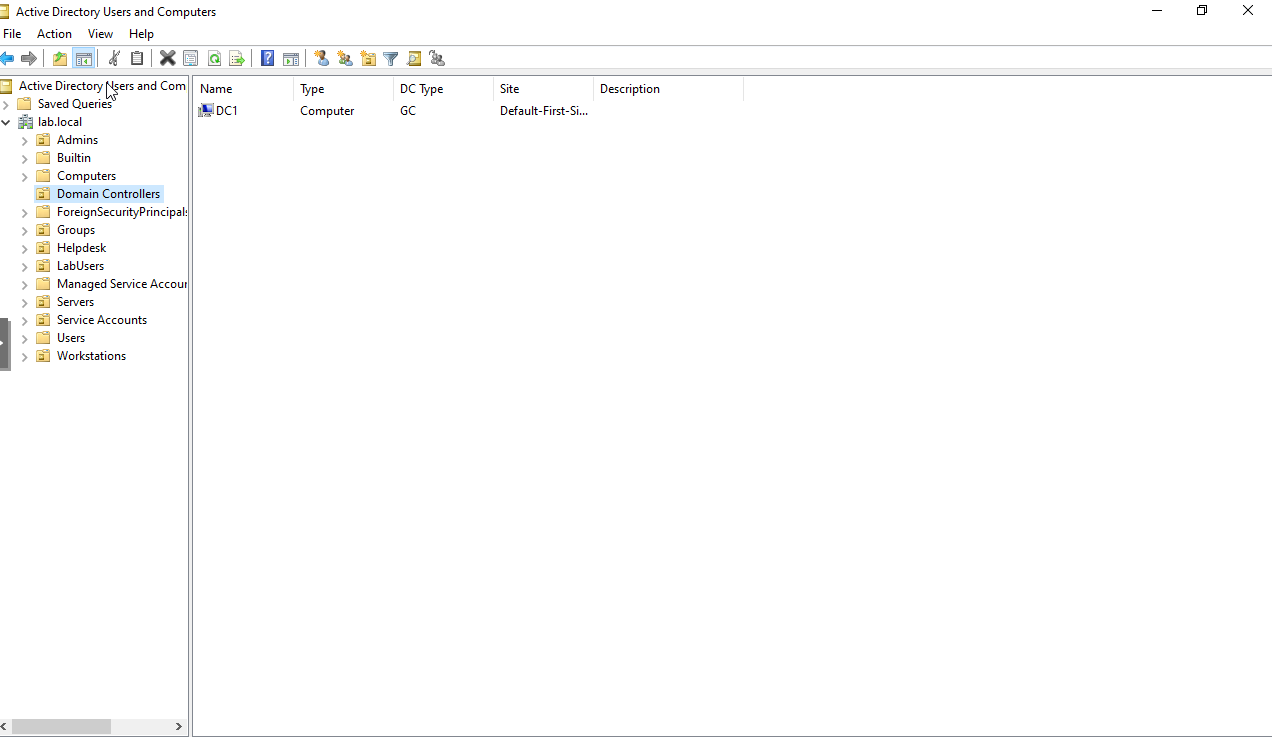The height and width of the screenshot is (737, 1272).
Task: Click the Cut scissors icon
Action: [x=114, y=59]
